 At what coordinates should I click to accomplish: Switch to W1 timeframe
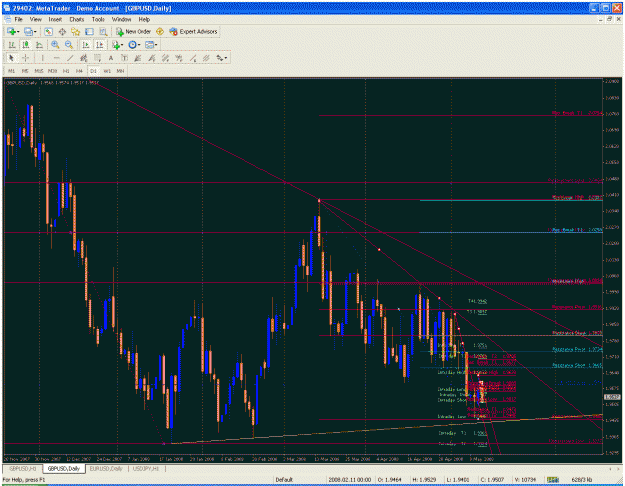pos(107,71)
